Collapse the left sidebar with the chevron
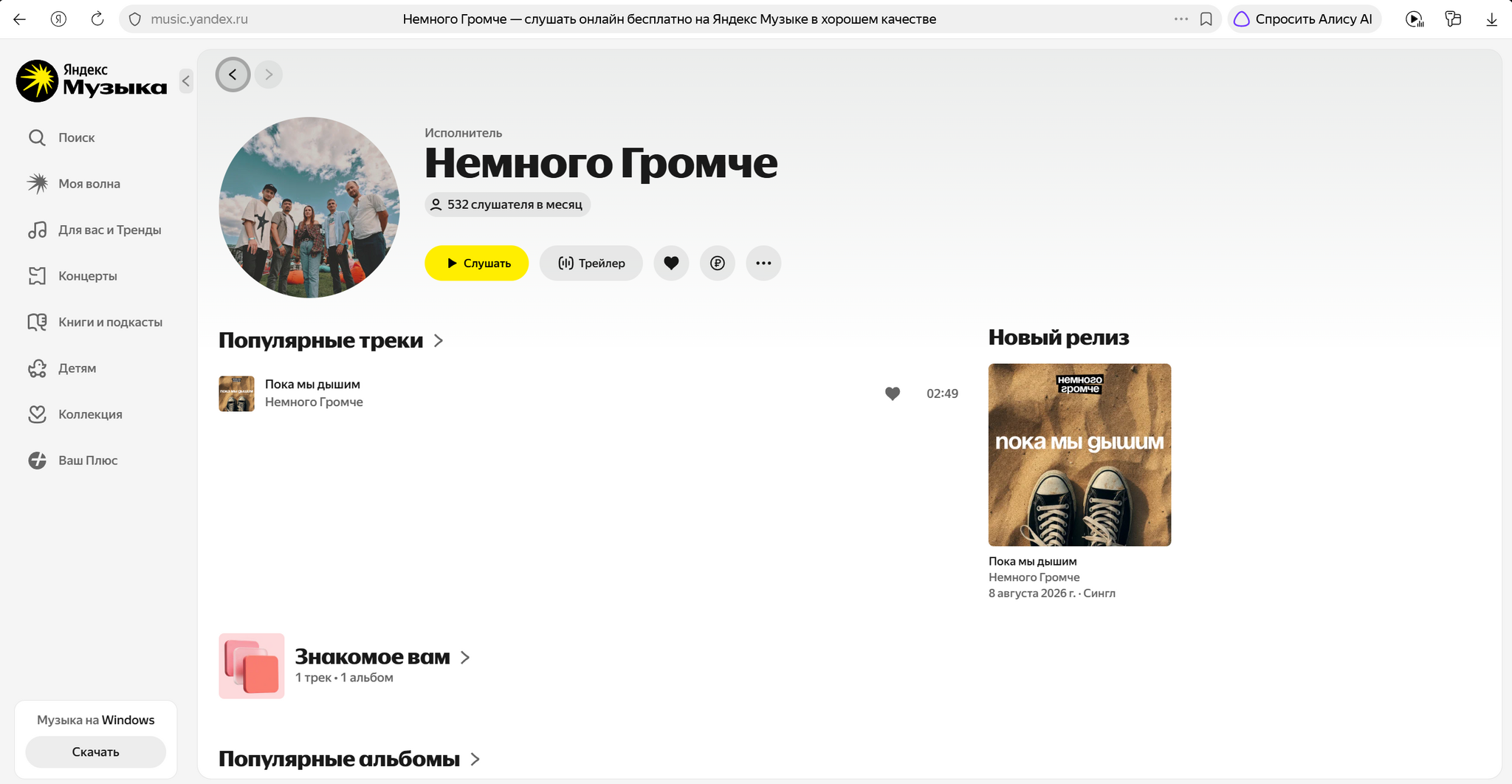This screenshot has width=1512, height=784. tap(186, 80)
